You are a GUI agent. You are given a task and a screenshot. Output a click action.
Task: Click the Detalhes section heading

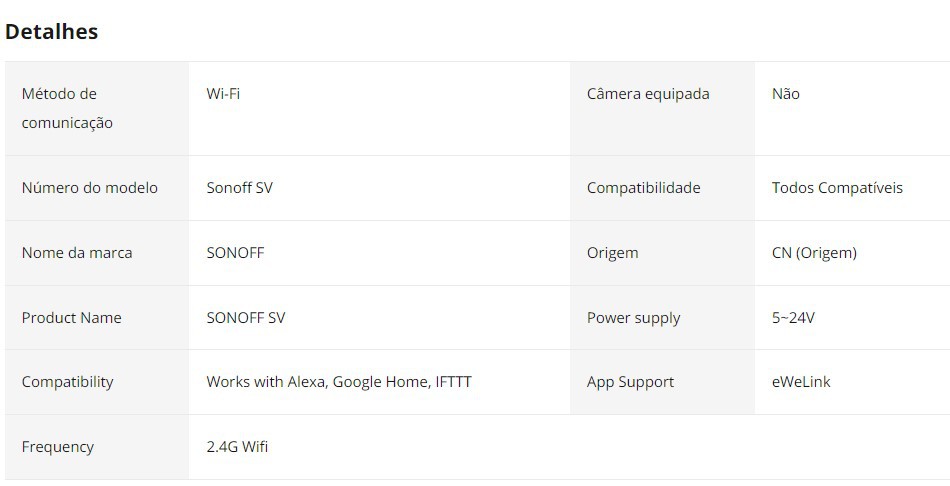click(51, 31)
